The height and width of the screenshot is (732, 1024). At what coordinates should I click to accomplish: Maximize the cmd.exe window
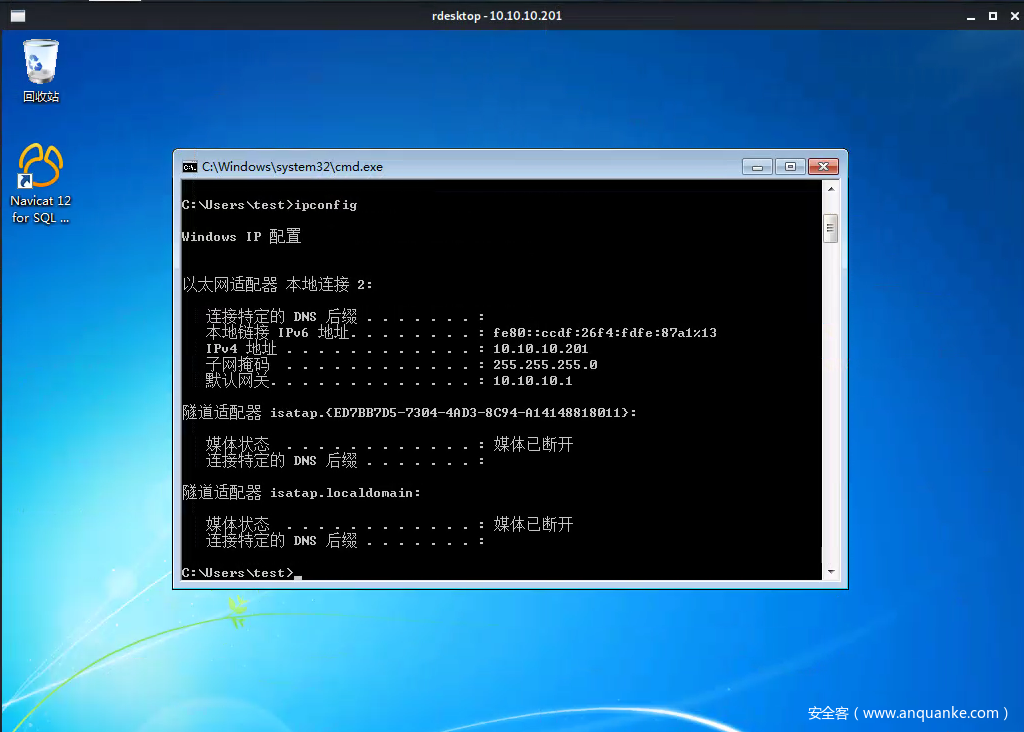790,166
